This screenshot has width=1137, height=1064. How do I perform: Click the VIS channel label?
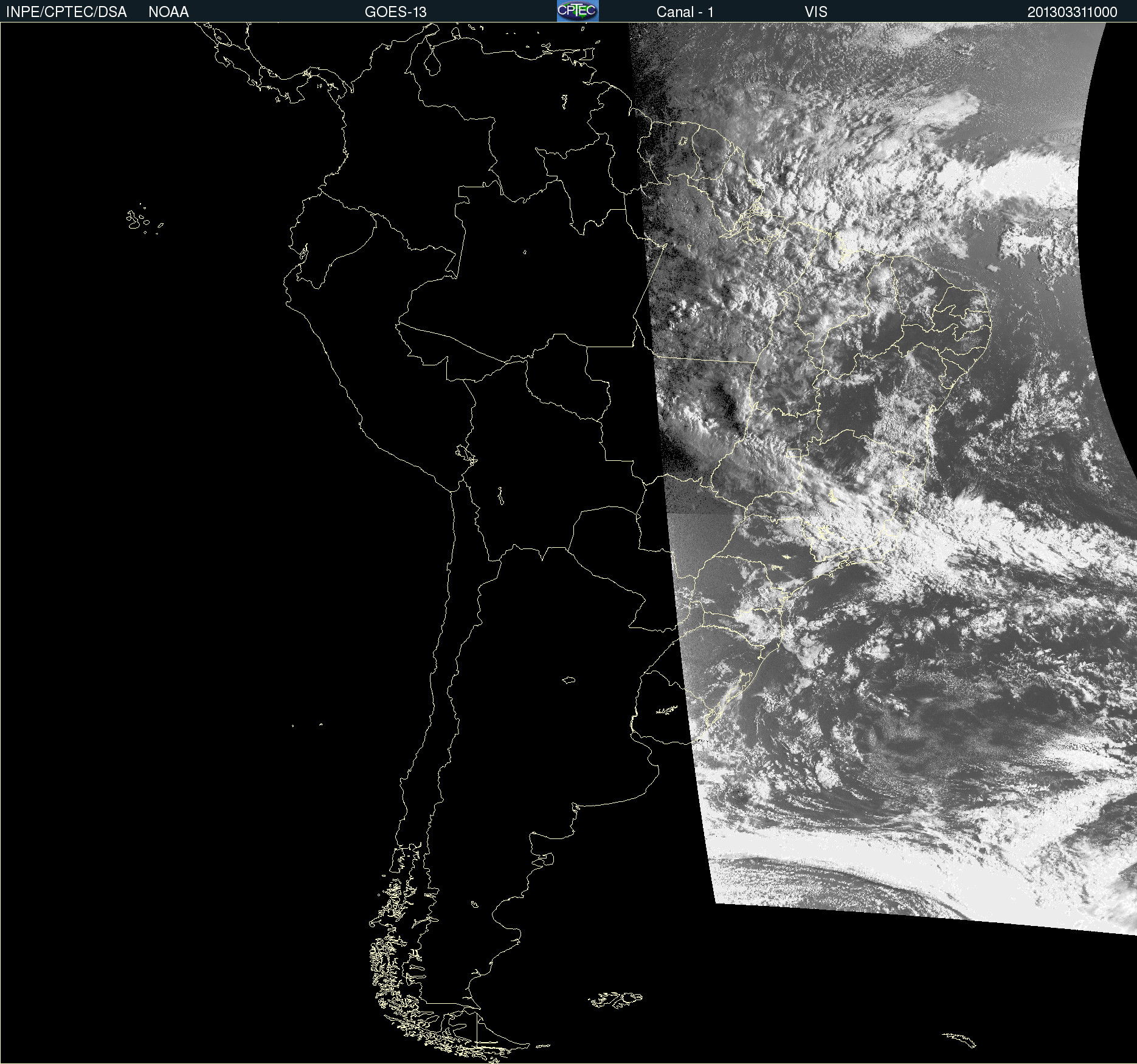pyautogui.click(x=816, y=12)
